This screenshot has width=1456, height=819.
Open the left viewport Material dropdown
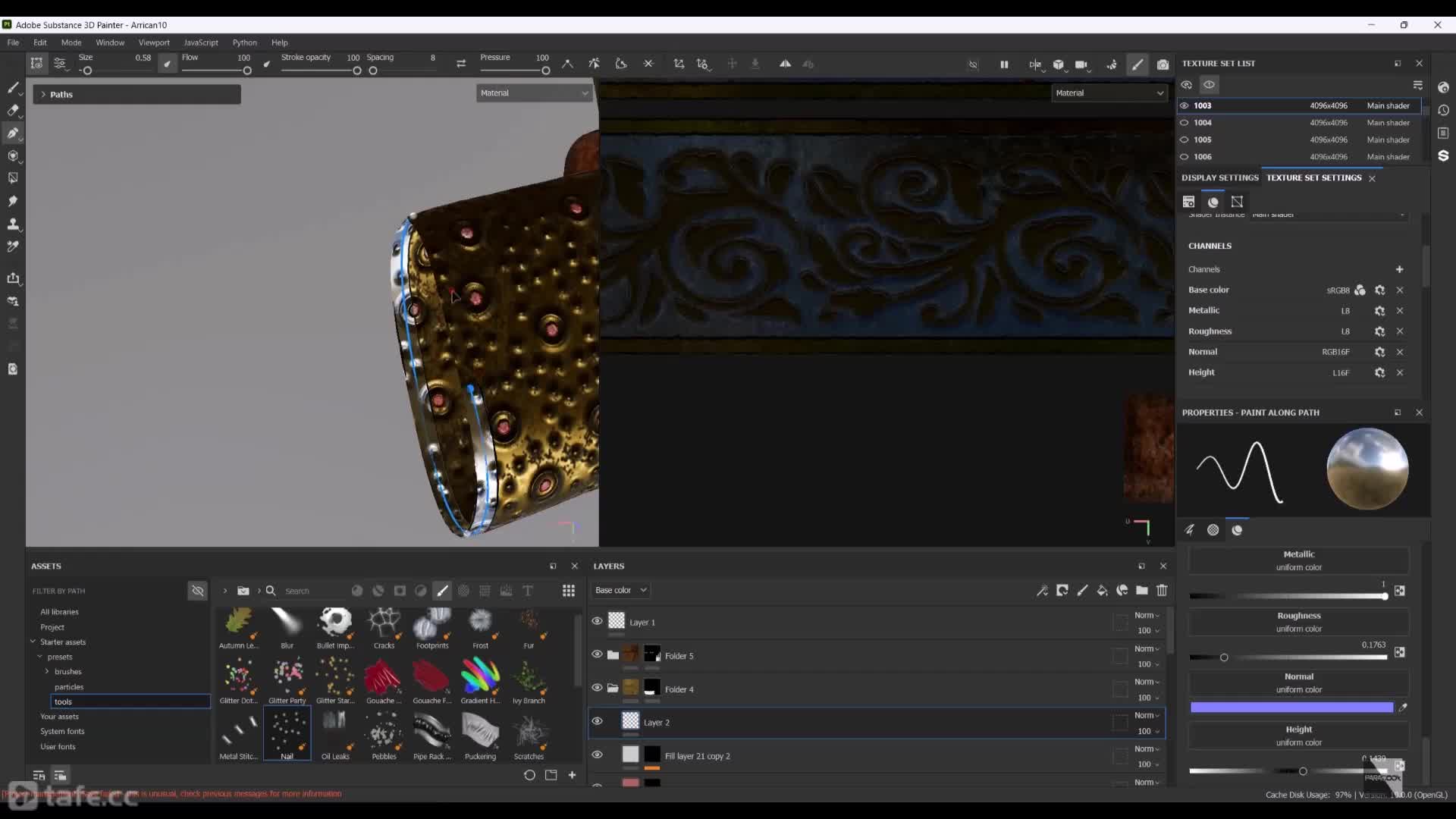(534, 93)
